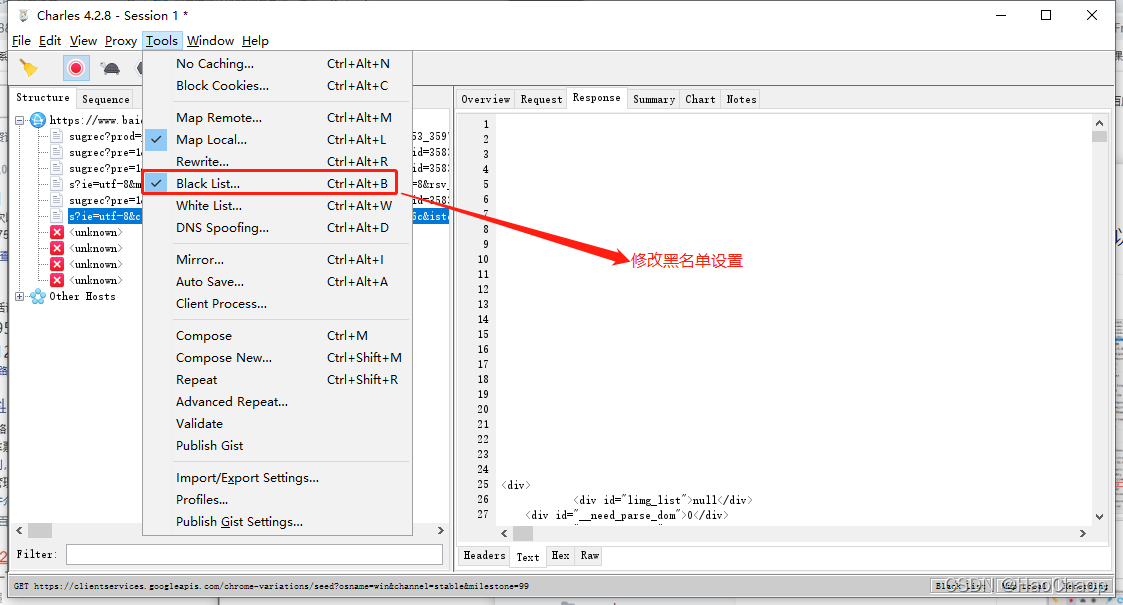This screenshot has width=1123, height=605.
Task: Open the Edit menu
Action: click(49, 41)
